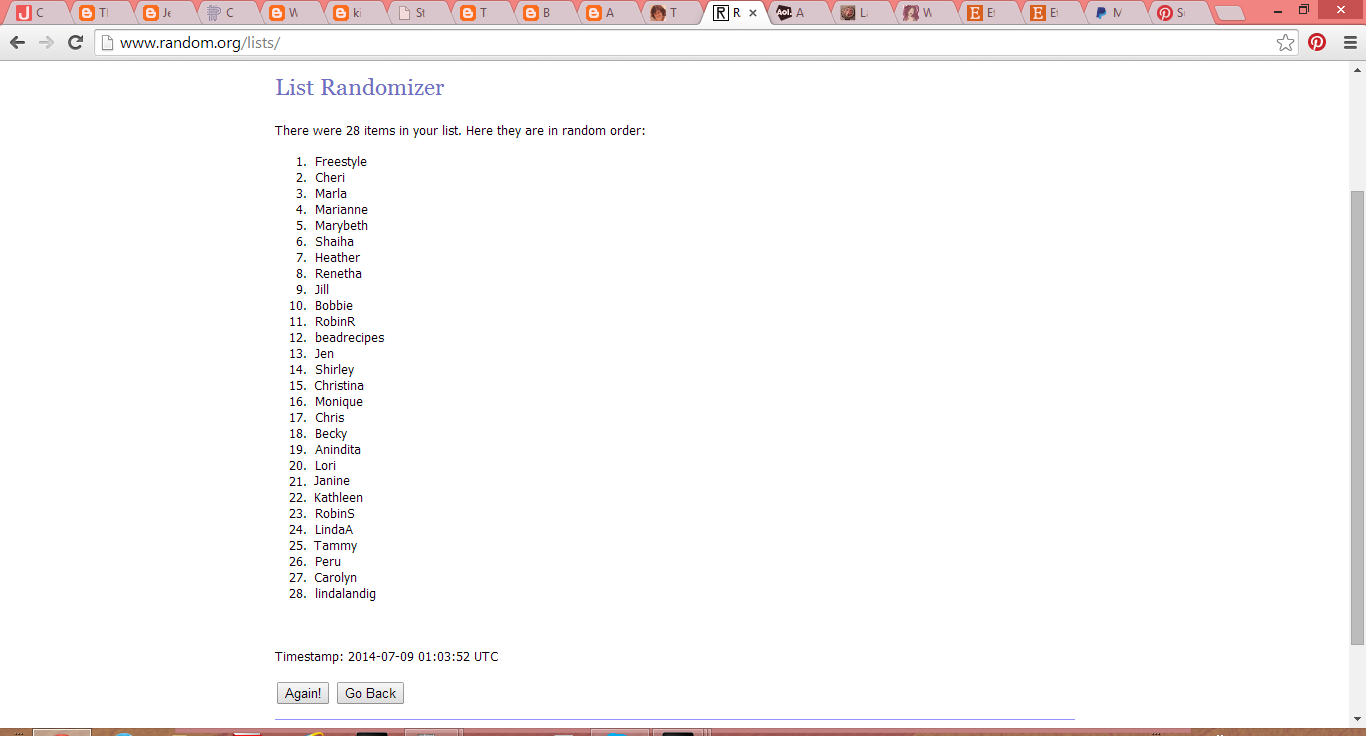Click list item RobinR
This screenshot has width=1366, height=736.
[335, 322]
